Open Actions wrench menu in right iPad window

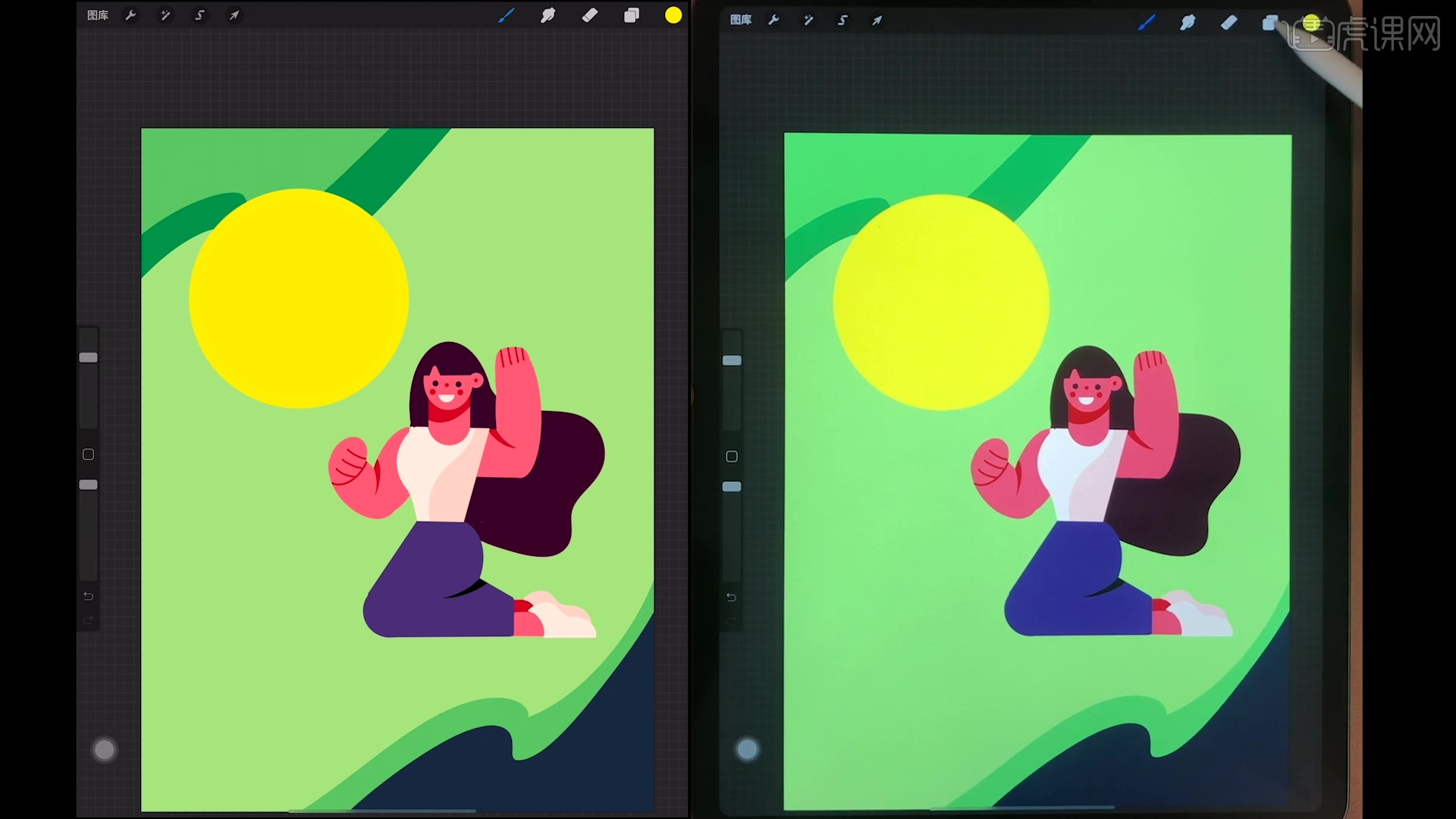(774, 20)
